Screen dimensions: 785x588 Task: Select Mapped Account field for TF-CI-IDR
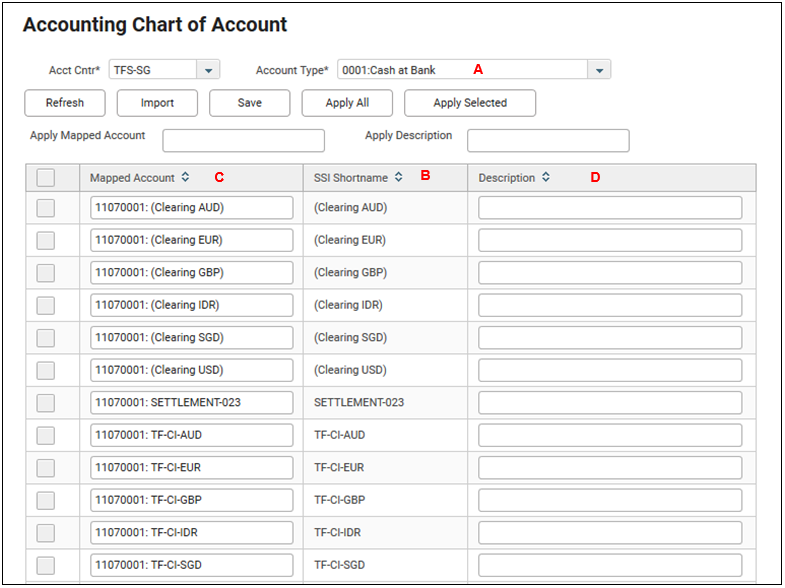(191, 532)
